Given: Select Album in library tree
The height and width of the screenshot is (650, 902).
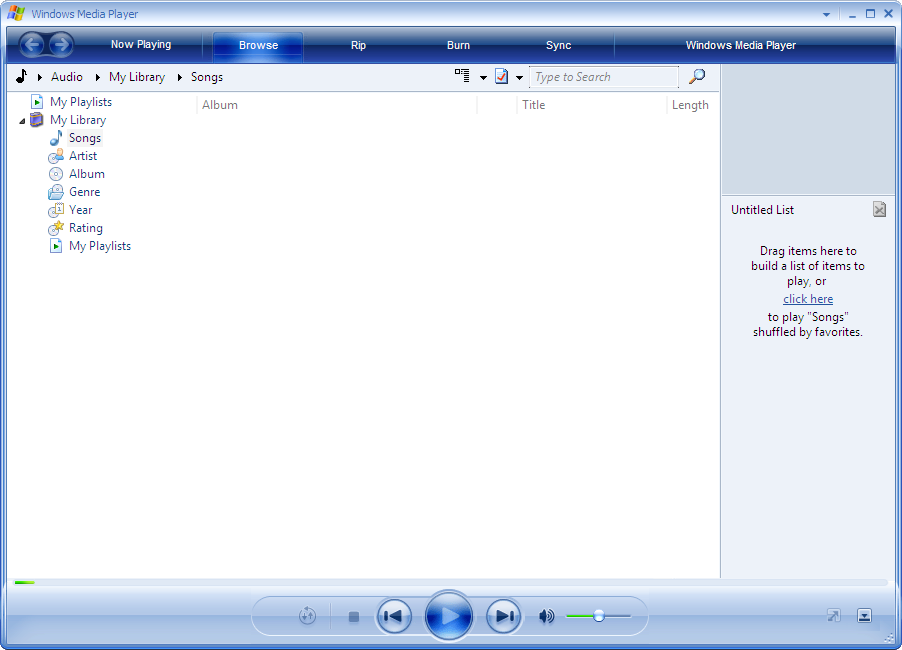Looking at the screenshot, I should [87, 174].
